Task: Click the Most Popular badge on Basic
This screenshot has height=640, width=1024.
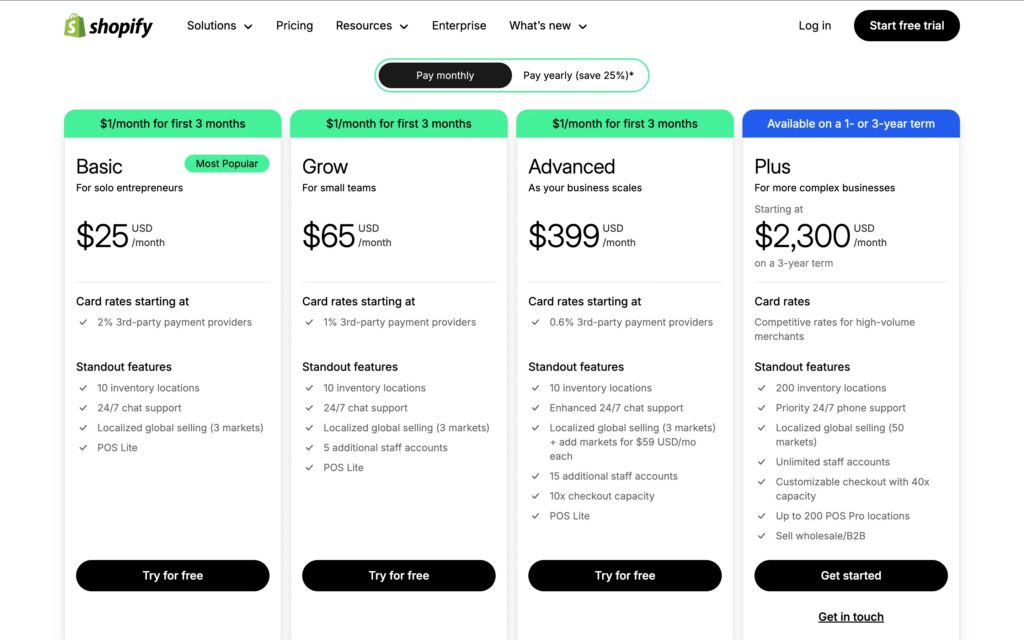Action: (x=227, y=164)
